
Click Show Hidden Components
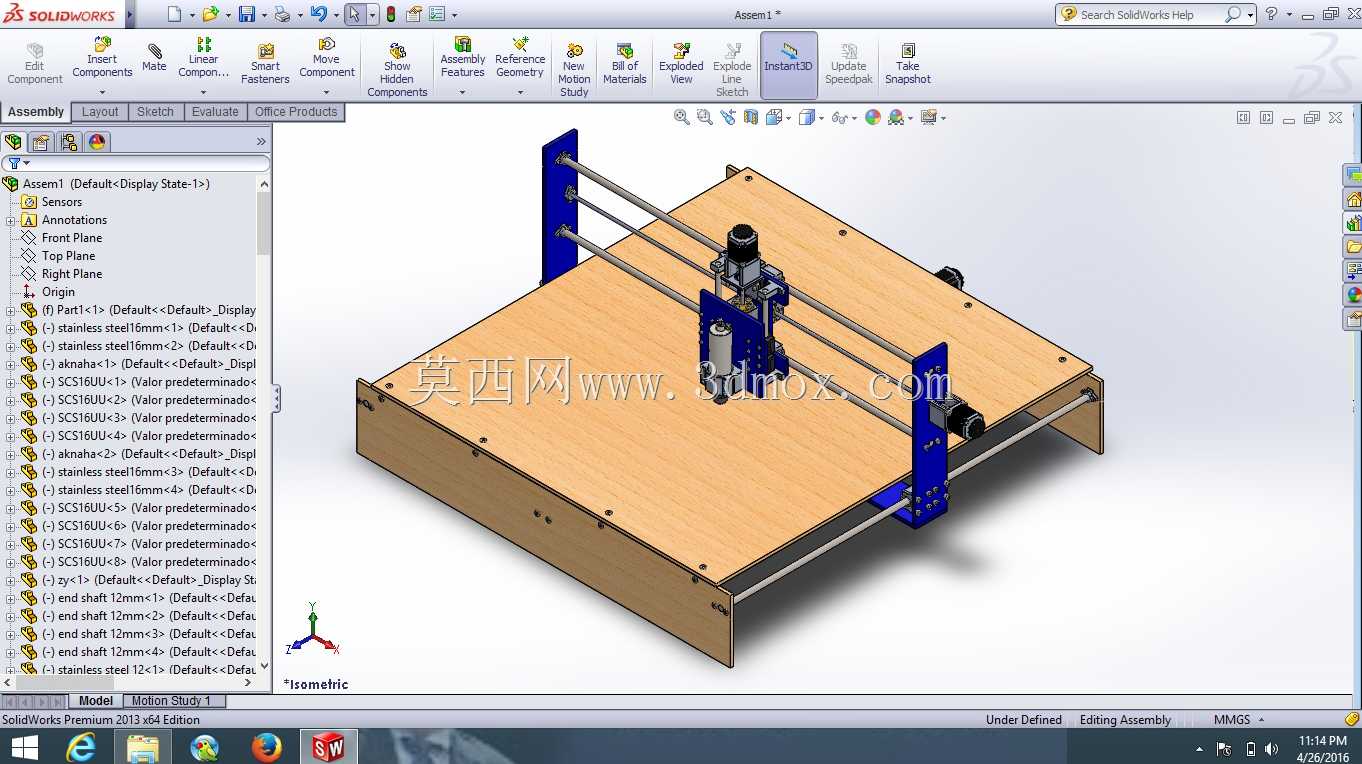pos(397,70)
